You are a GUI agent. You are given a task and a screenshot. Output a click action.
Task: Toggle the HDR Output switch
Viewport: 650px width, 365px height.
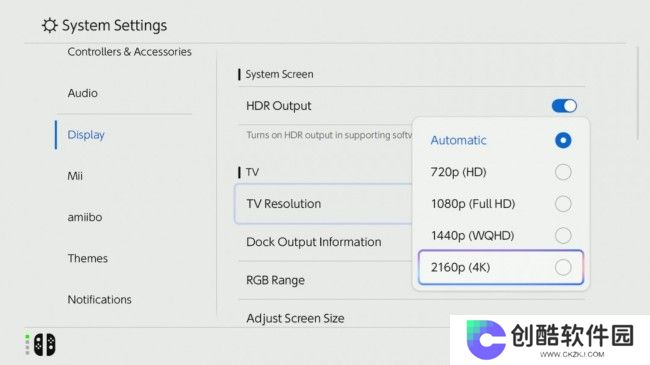click(x=564, y=106)
